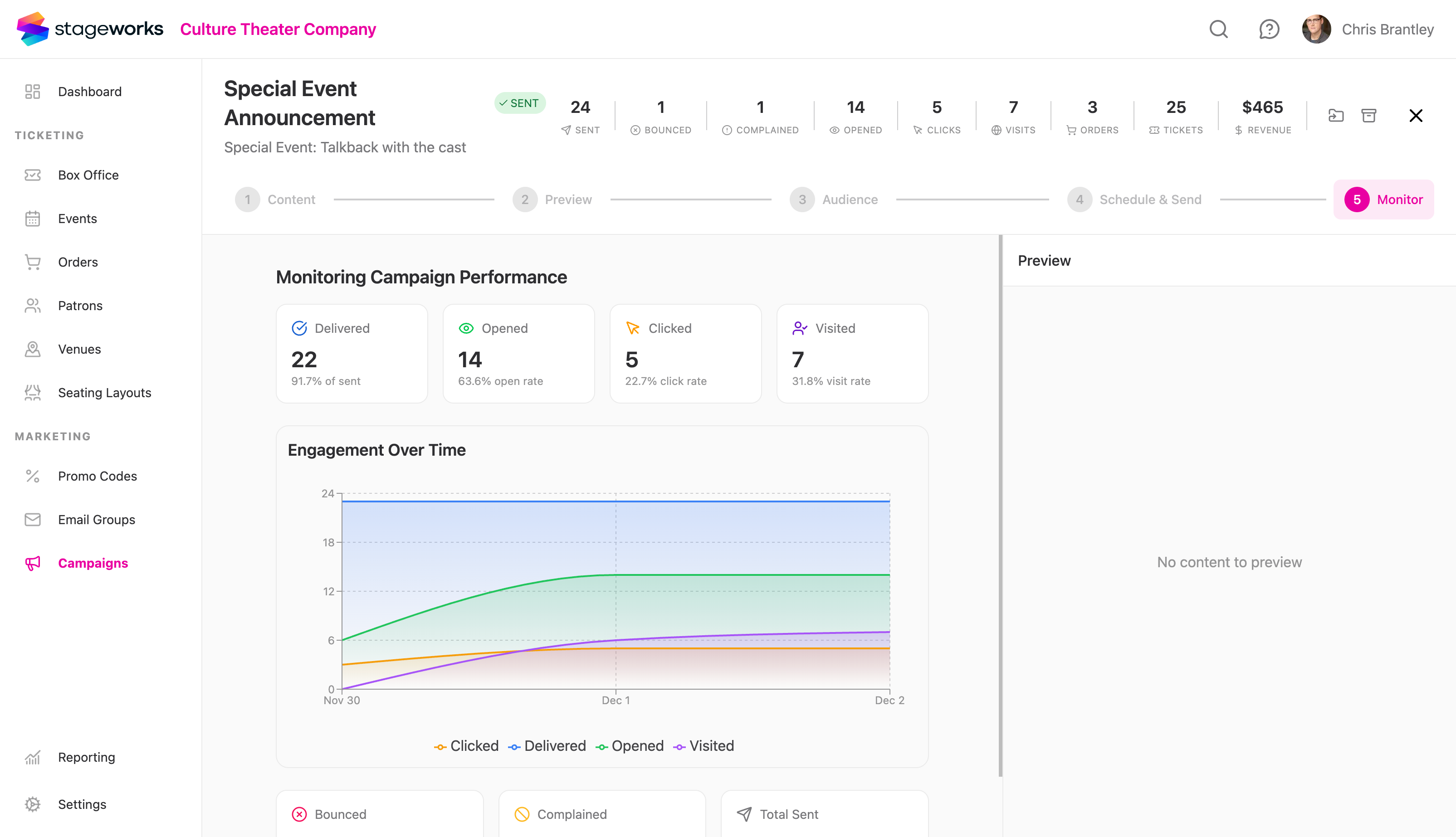Expand the Bounced stats card
The width and height of the screenshot is (1456, 837).
pyautogui.click(x=380, y=814)
